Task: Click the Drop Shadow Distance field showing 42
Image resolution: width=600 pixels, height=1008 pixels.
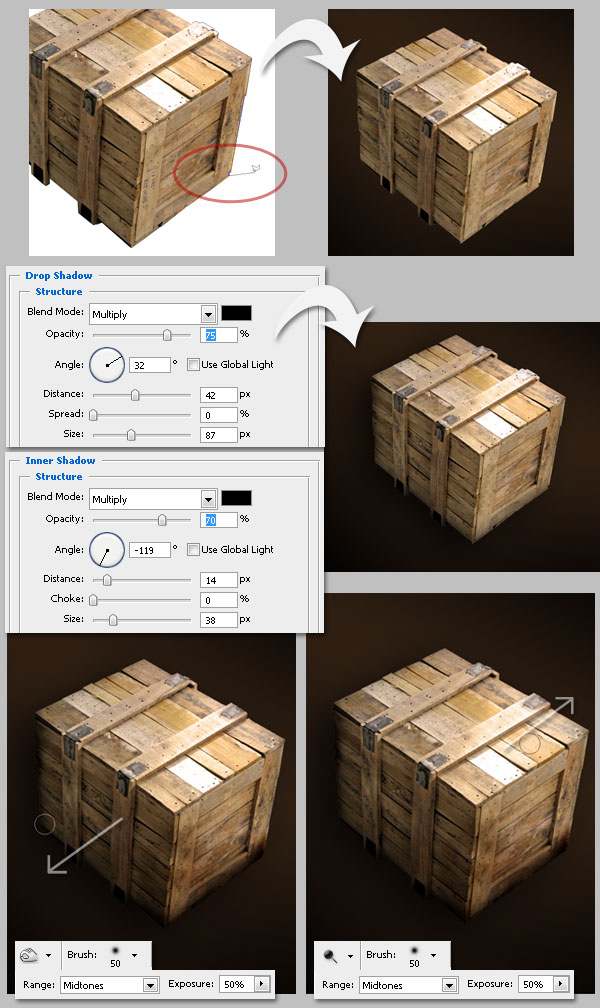Action: [219, 395]
